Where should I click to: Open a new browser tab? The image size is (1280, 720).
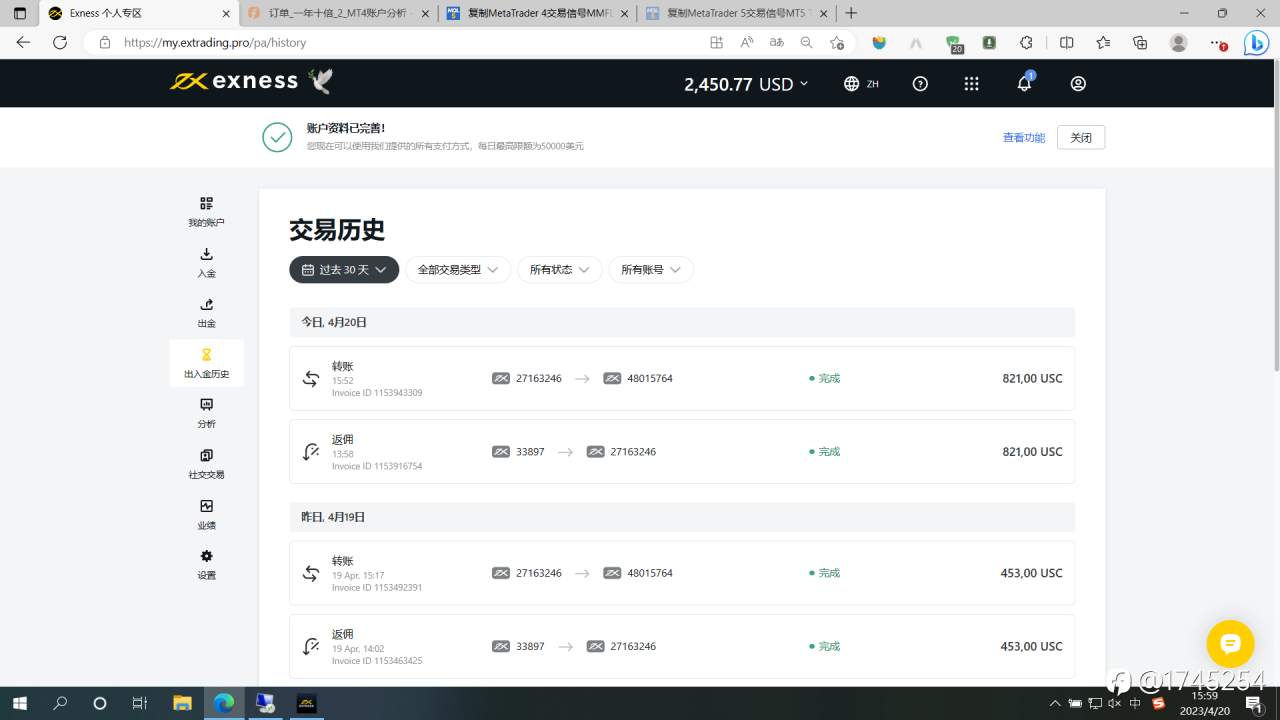[851, 13]
